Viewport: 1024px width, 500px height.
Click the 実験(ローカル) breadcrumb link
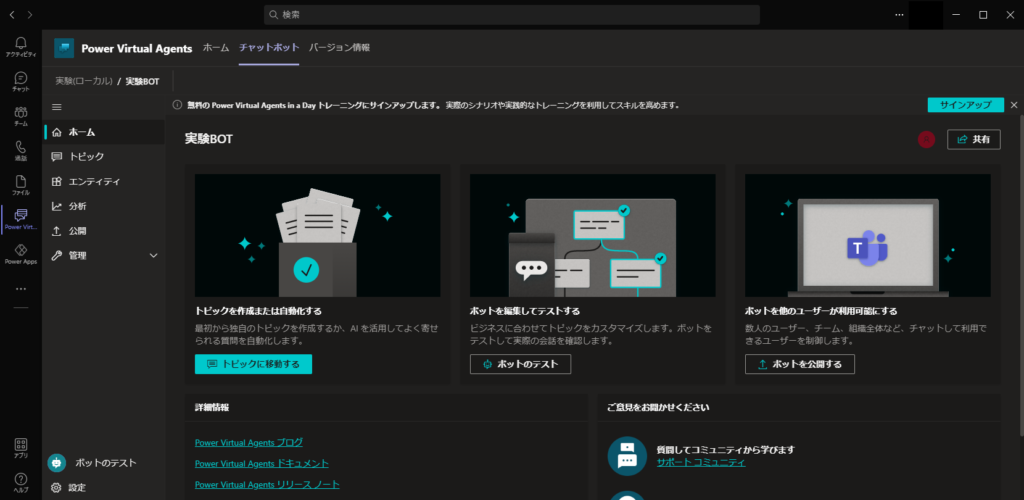(84, 82)
